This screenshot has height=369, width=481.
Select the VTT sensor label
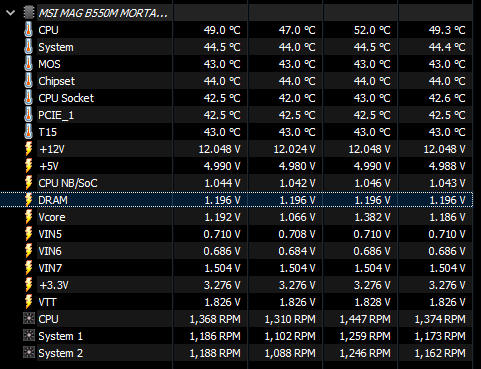coord(47,302)
